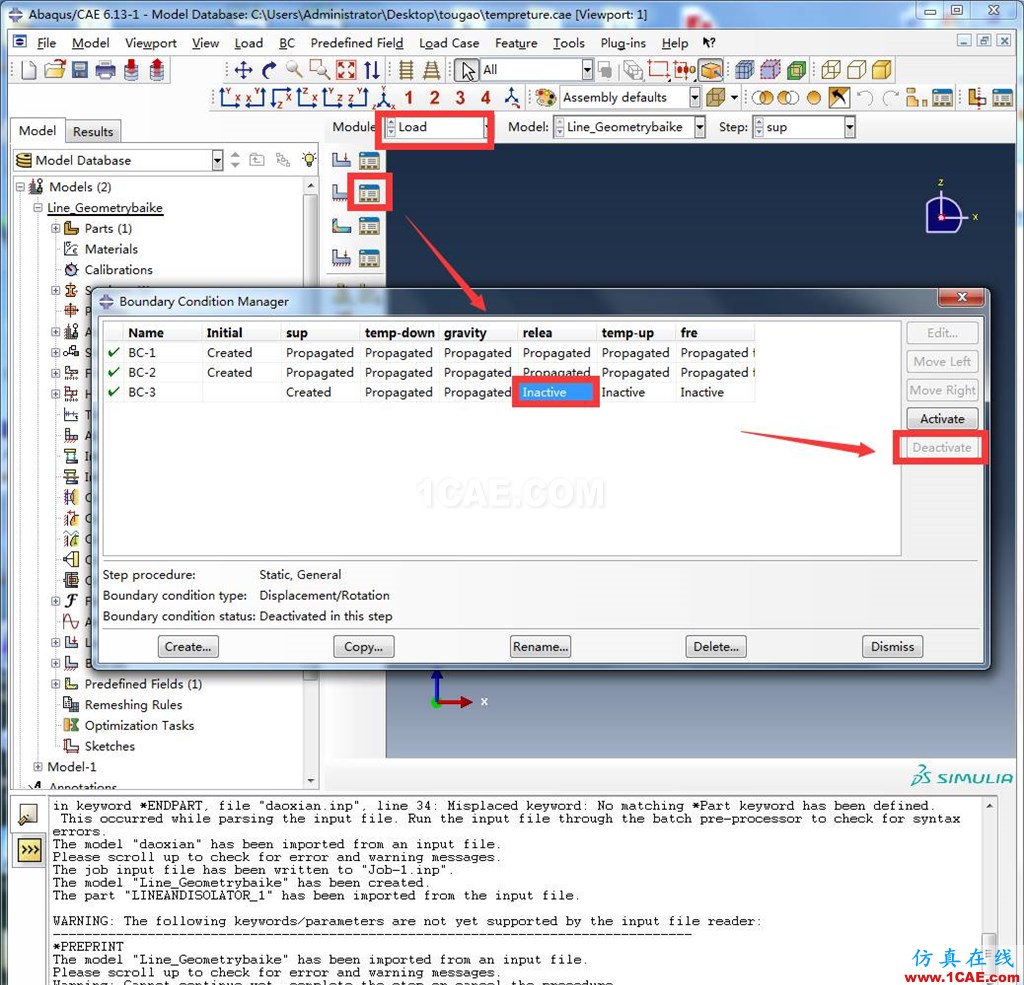Click the Auto-Fit View icon

coord(346,70)
